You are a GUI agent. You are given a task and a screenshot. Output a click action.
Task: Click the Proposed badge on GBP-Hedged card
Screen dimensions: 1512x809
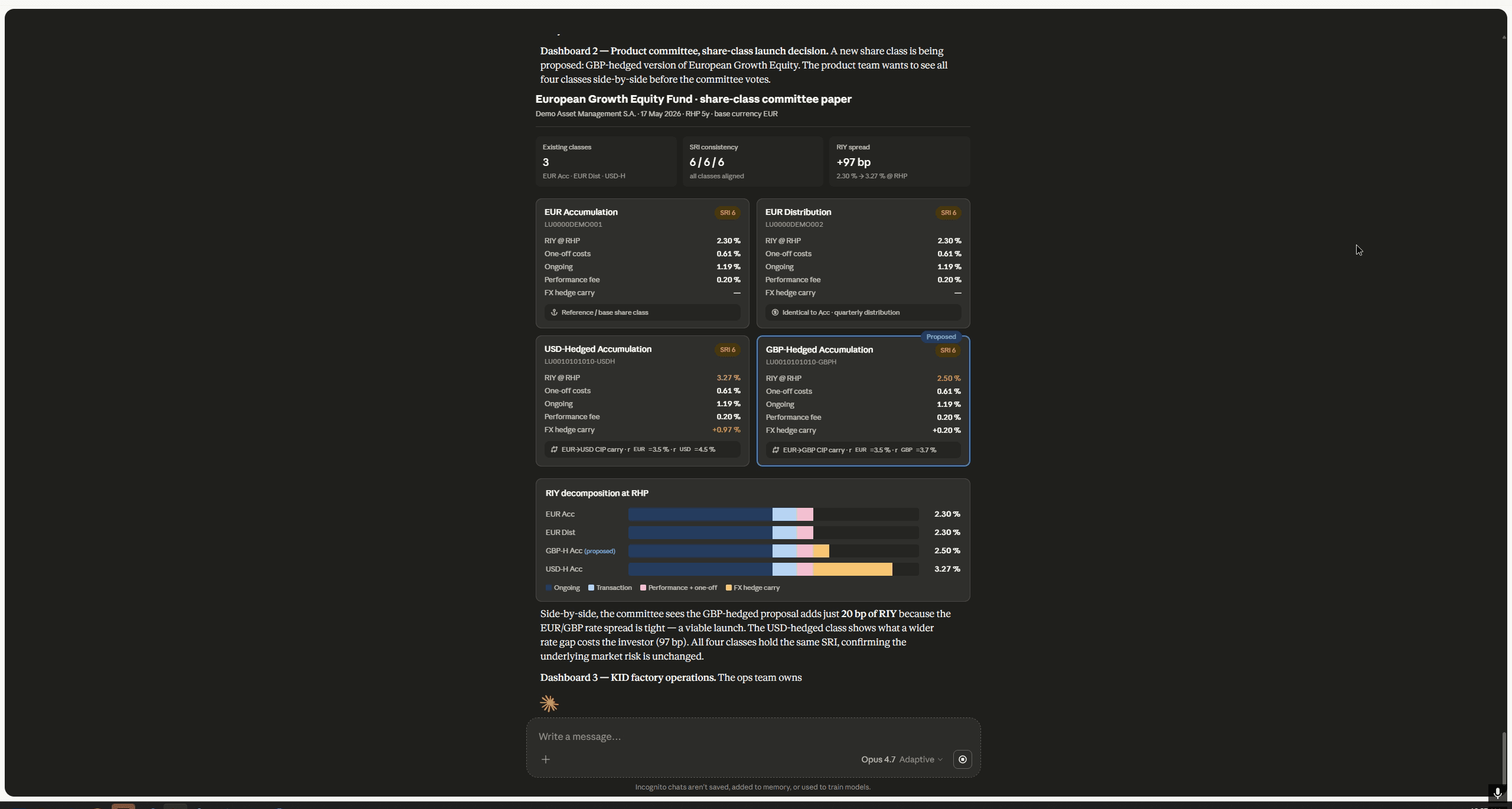pyautogui.click(x=941, y=337)
